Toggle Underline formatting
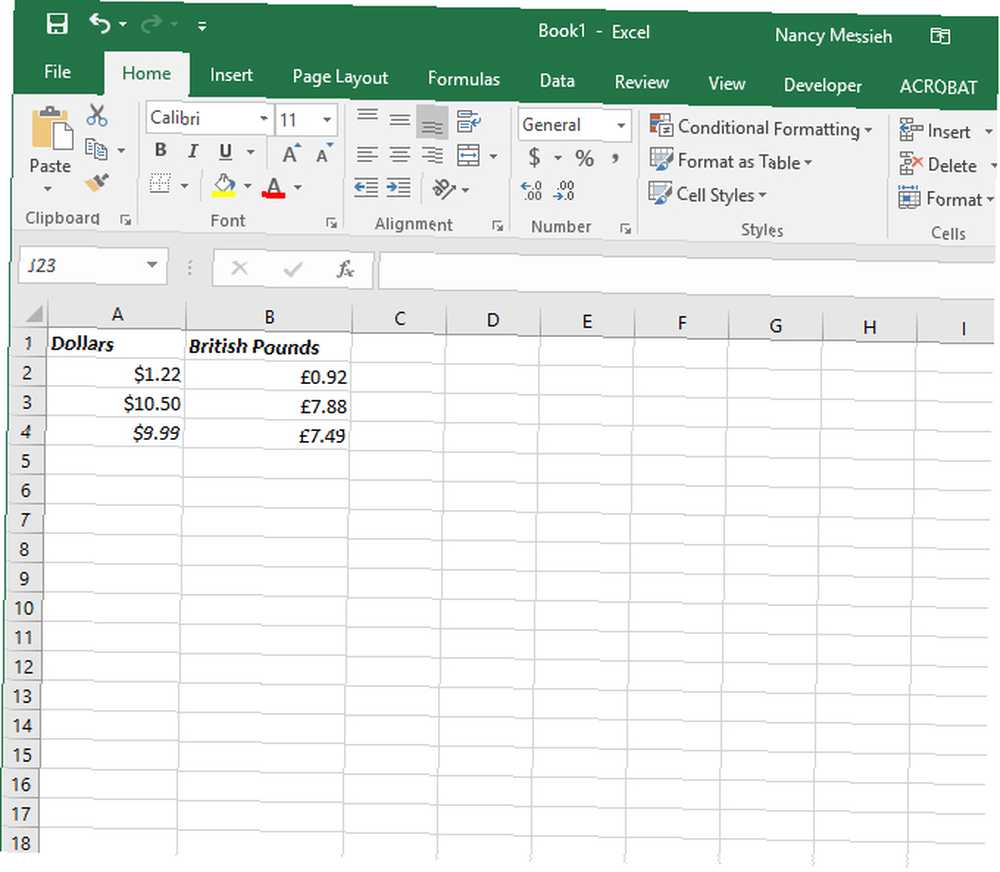1000x872 pixels. point(225,151)
